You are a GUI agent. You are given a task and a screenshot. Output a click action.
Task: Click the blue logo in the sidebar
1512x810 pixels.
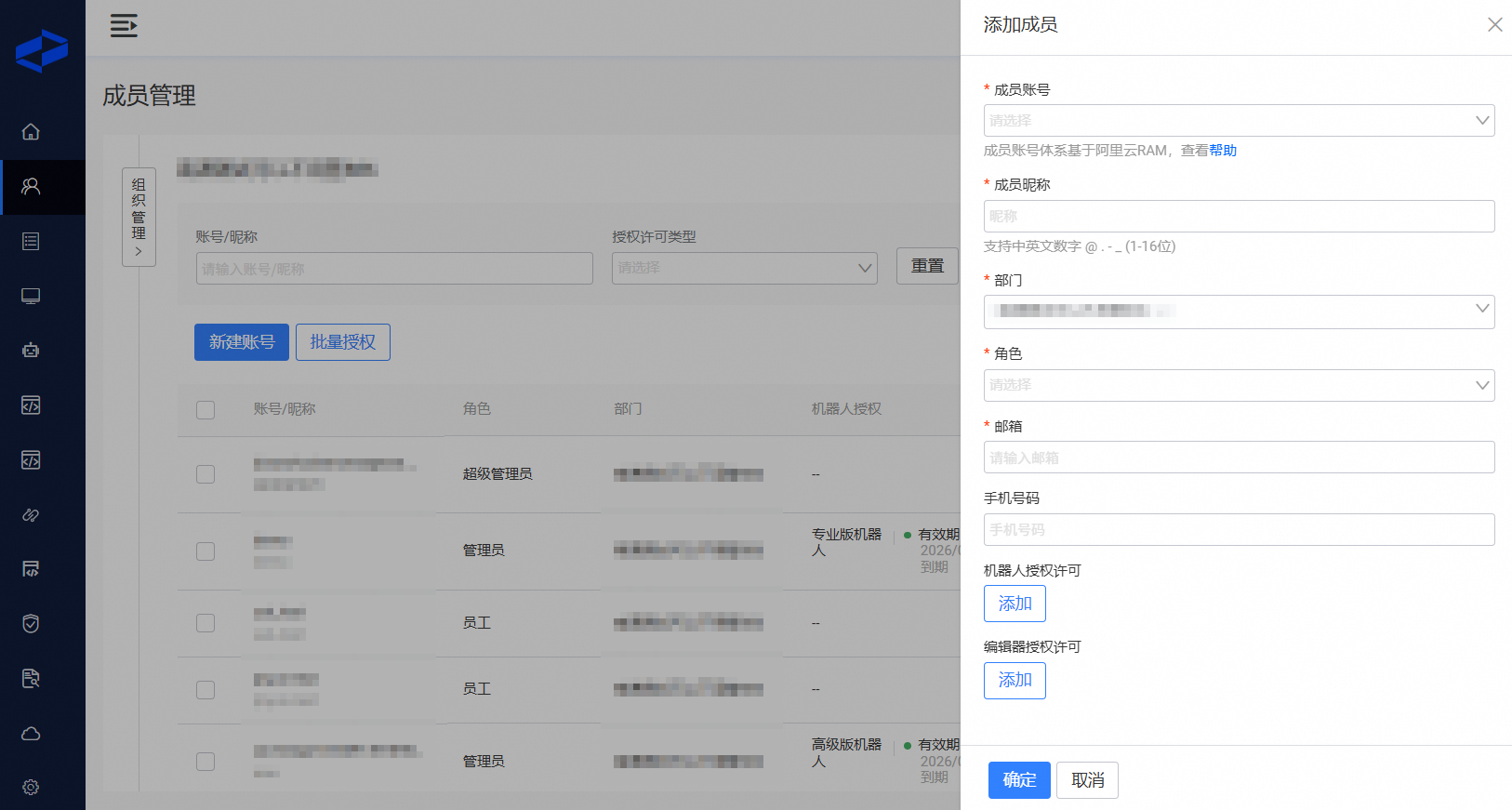42,51
